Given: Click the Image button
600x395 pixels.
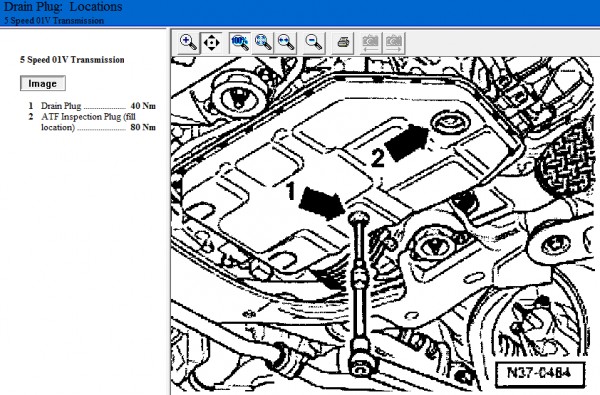Looking at the screenshot, I should [x=42, y=83].
